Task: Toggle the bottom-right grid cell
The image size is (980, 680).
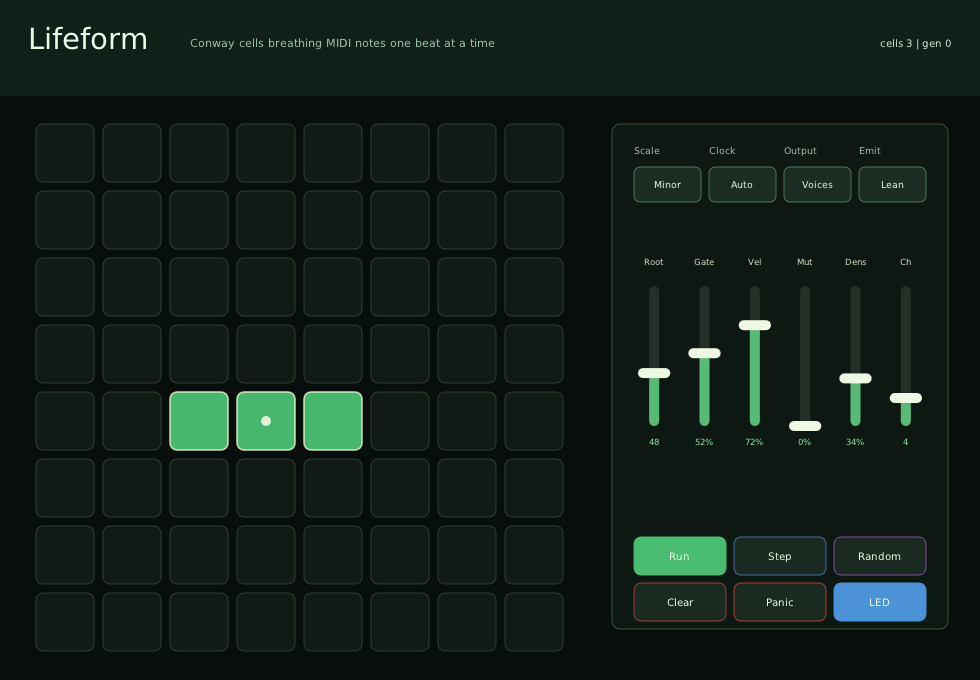Action: pyautogui.click(x=534, y=622)
